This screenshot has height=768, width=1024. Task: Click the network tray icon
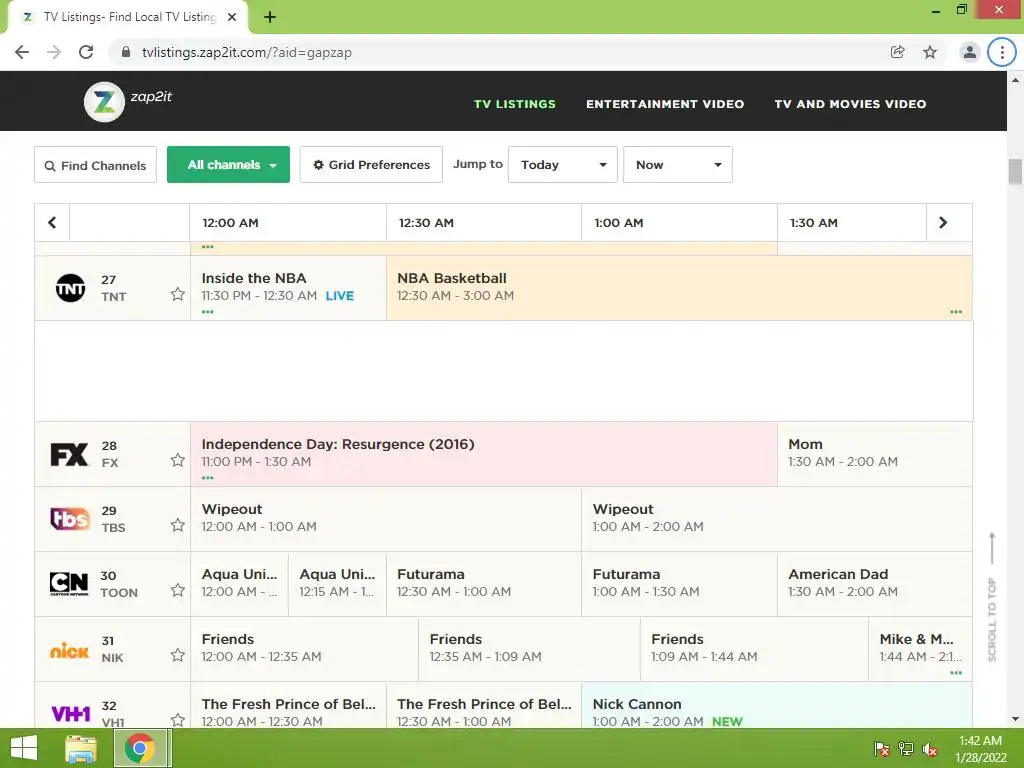[x=906, y=749]
